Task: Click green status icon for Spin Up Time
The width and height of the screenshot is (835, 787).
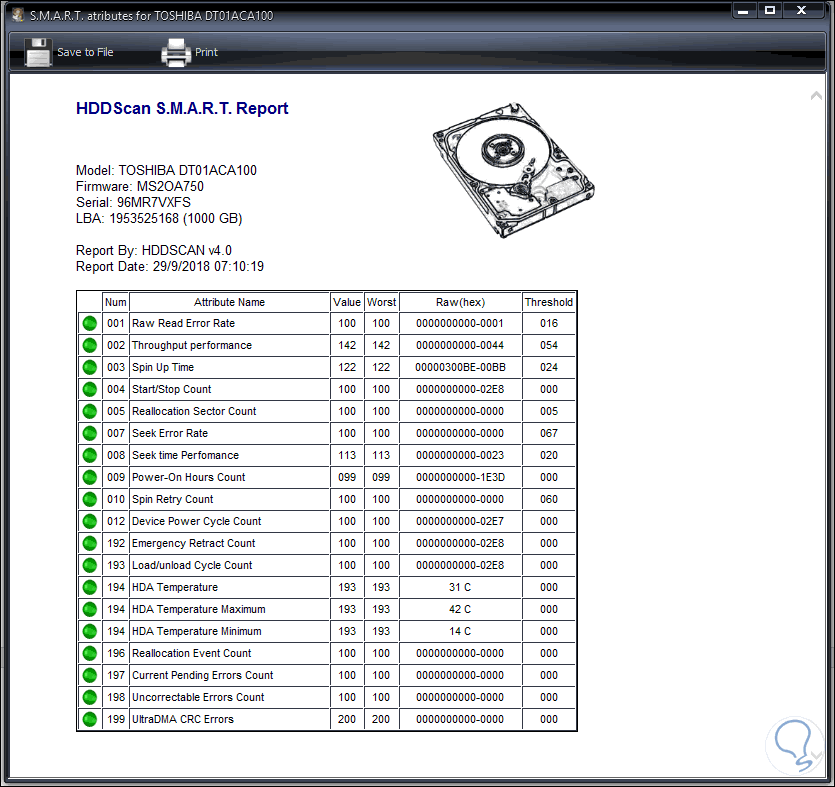Action: tap(89, 367)
